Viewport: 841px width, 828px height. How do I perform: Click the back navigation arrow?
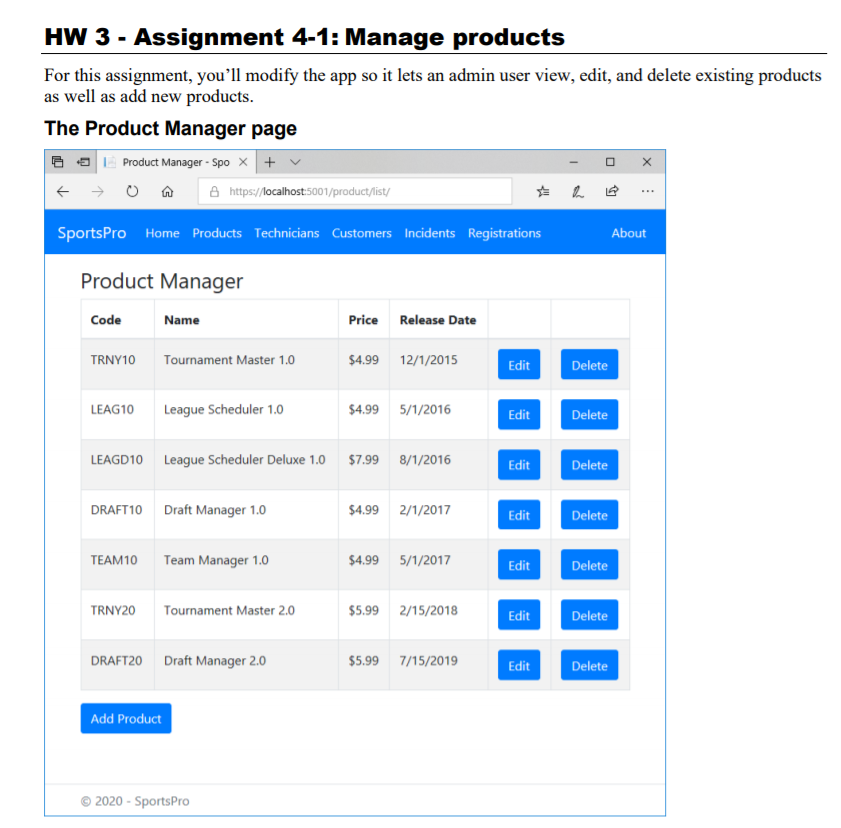(62, 191)
